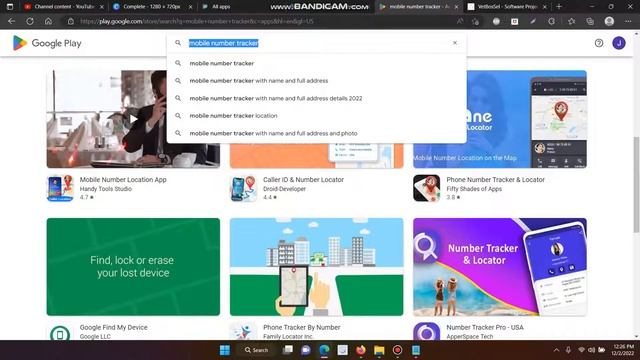
Task: Play the Mobile Number Location App video preview
Action: pos(133,119)
